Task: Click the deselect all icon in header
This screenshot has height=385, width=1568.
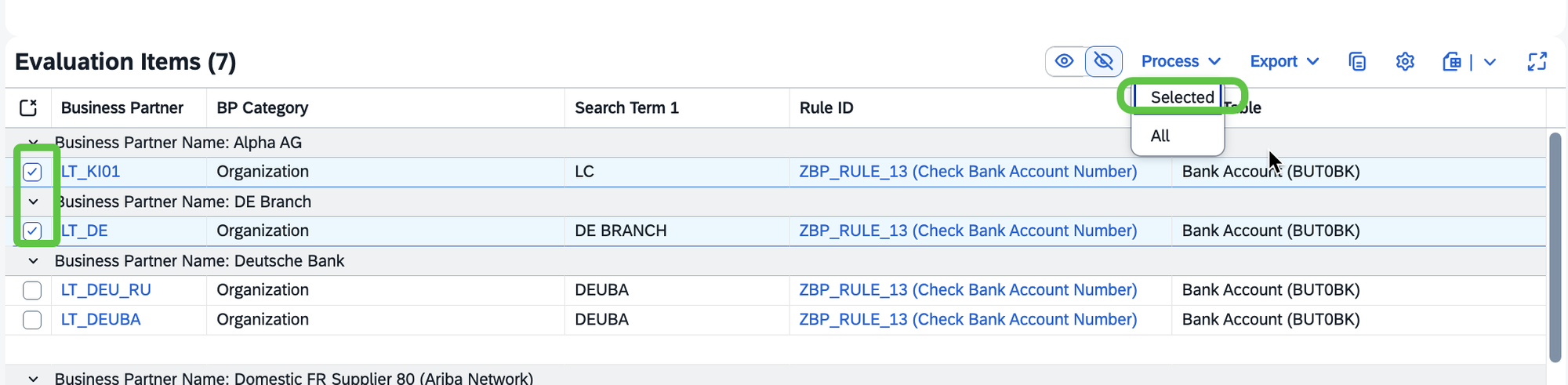Action: point(28,107)
